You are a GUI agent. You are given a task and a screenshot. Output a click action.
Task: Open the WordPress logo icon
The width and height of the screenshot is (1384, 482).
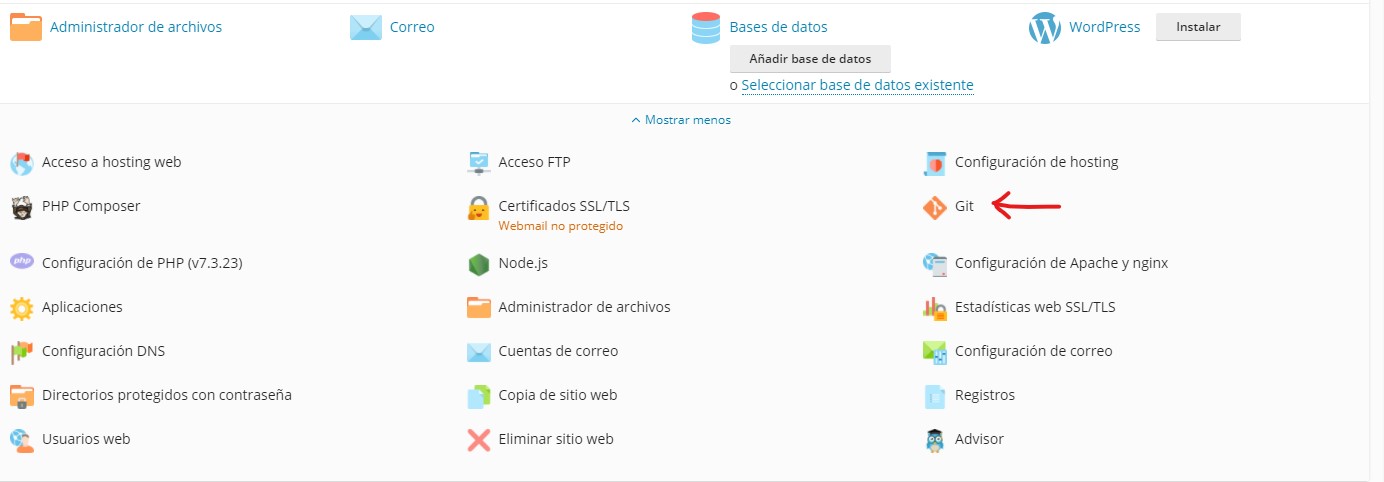pyautogui.click(x=1044, y=28)
